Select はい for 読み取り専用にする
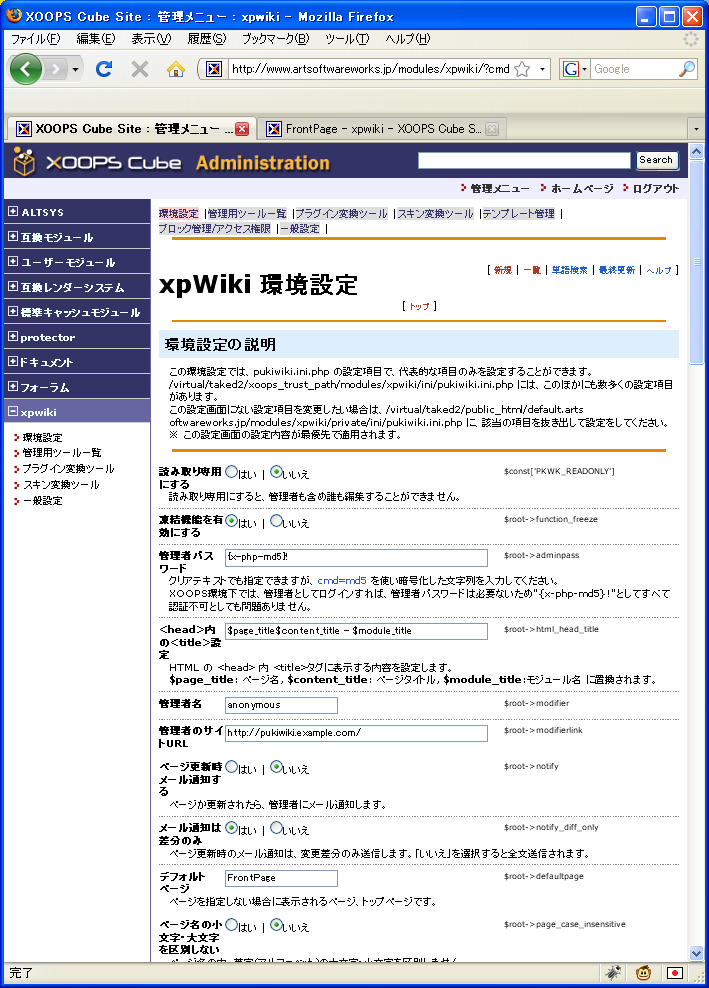The width and height of the screenshot is (709, 988). tap(232, 471)
